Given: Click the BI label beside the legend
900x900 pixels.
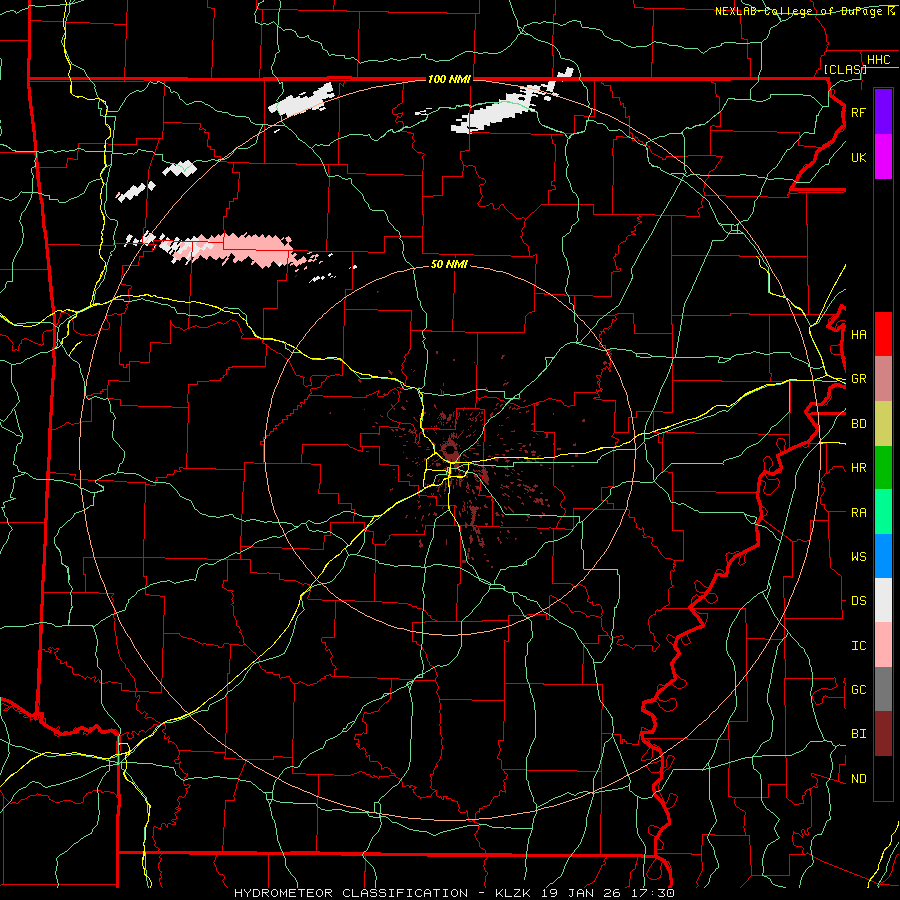Looking at the screenshot, I should pos(858,734).
